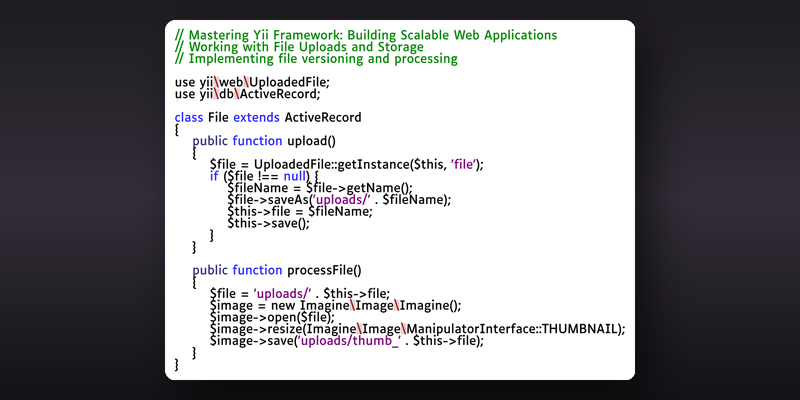This screenshot has height=400, width=800.
Task: Click the 'public function upload()' line
Action: pyautogui.click(x=264, y=141)
